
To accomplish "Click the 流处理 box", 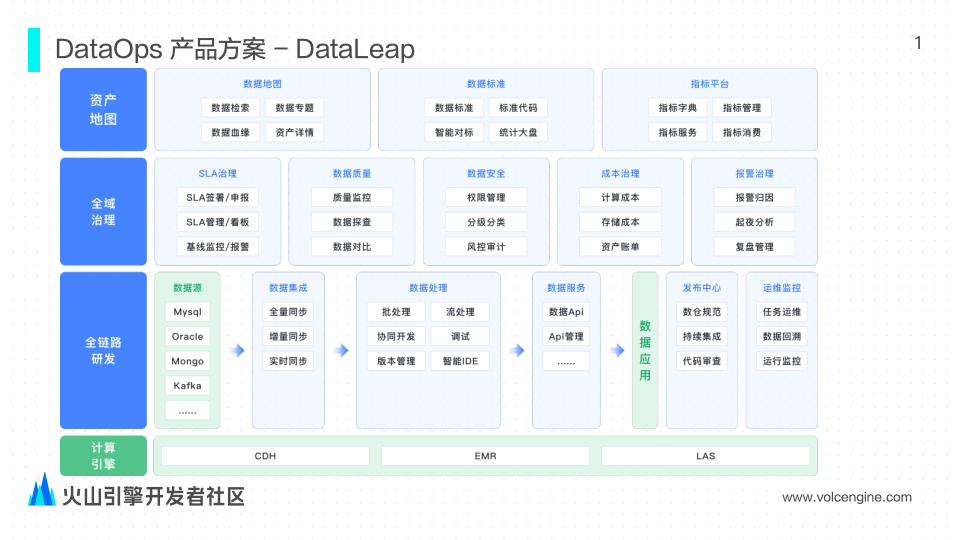I will tap(460, 312).
